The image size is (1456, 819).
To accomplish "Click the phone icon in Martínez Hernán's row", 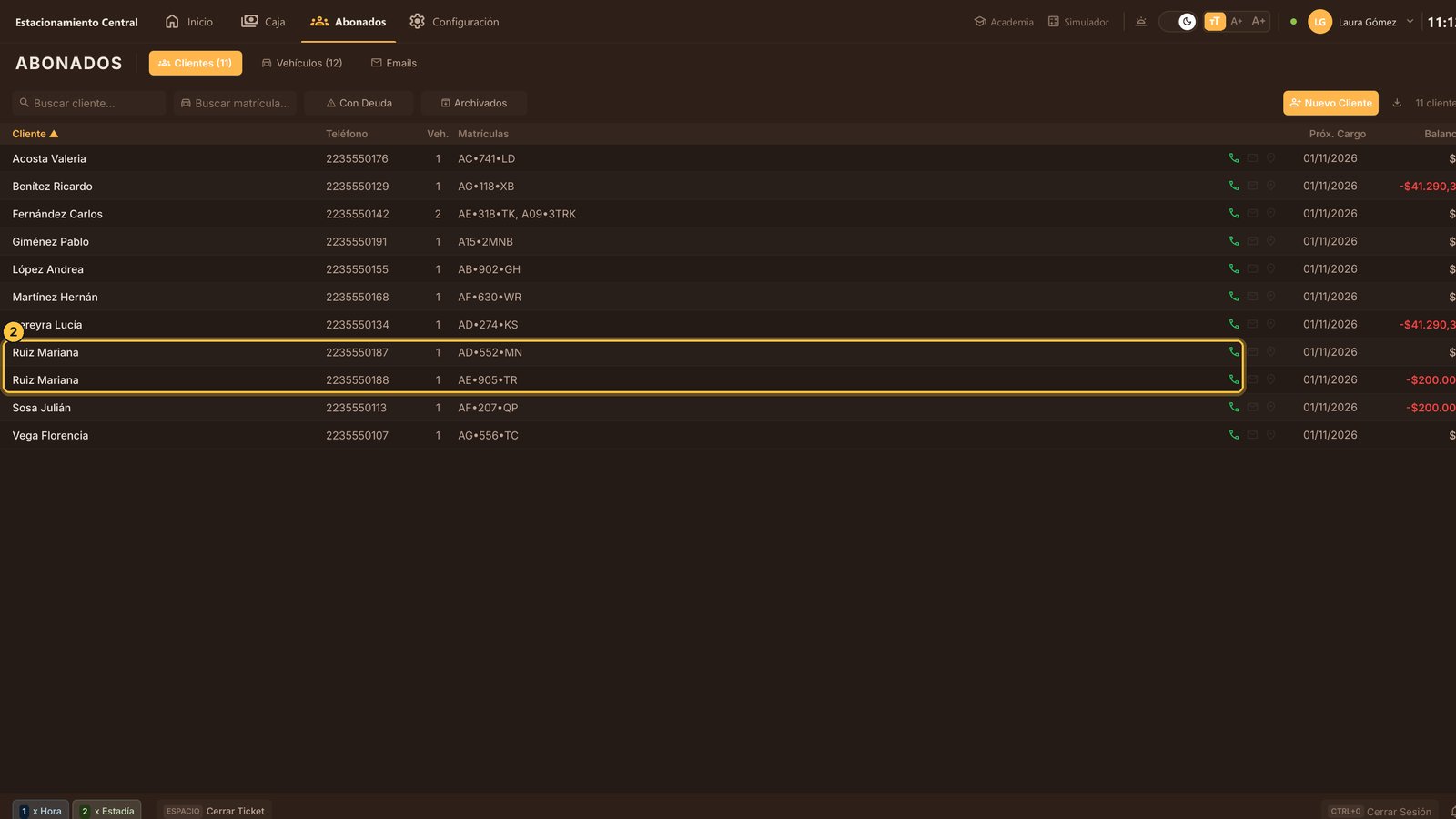I will (x=1234, y=297).
